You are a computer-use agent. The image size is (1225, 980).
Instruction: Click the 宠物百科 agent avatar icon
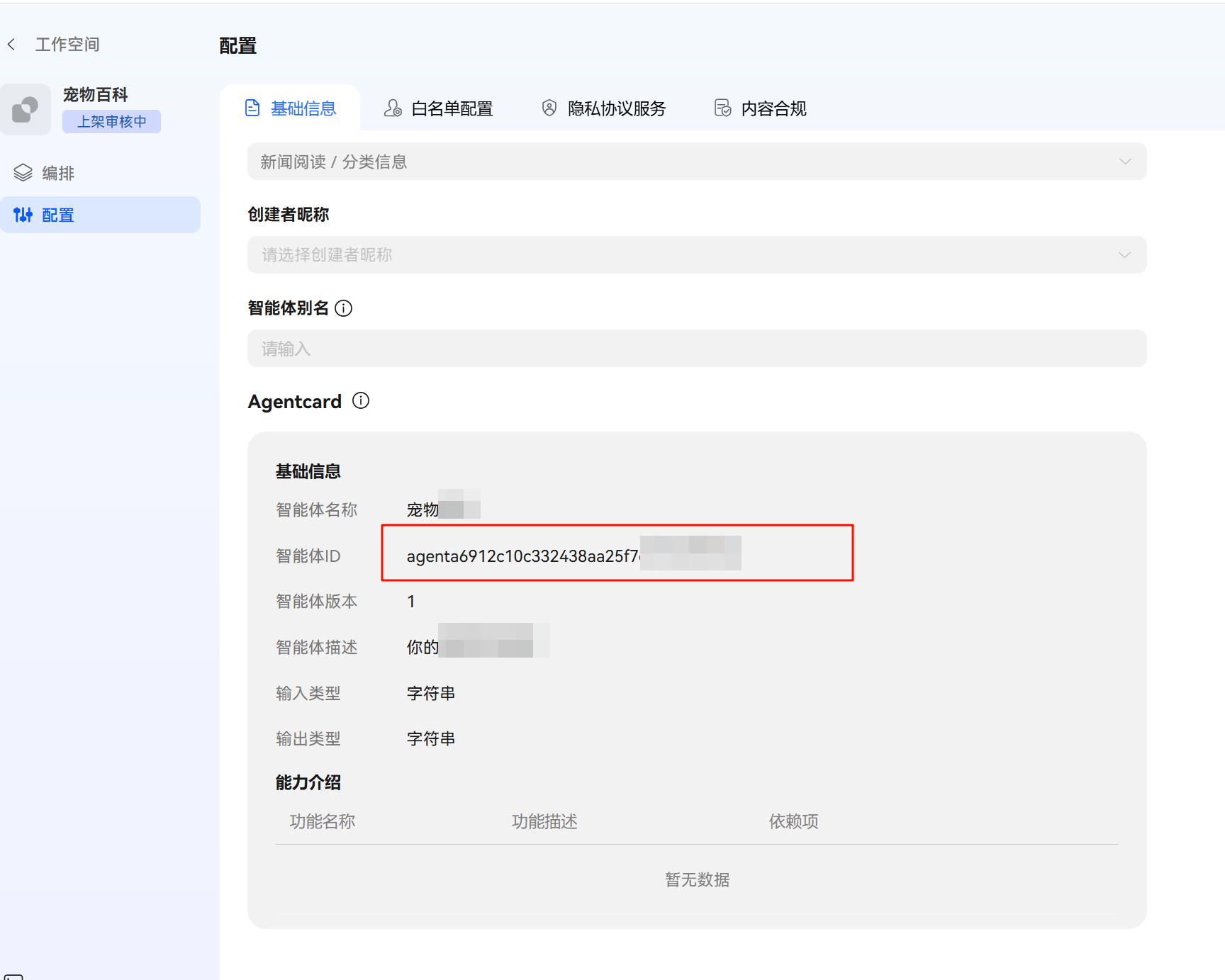click(x=26, y=109)
